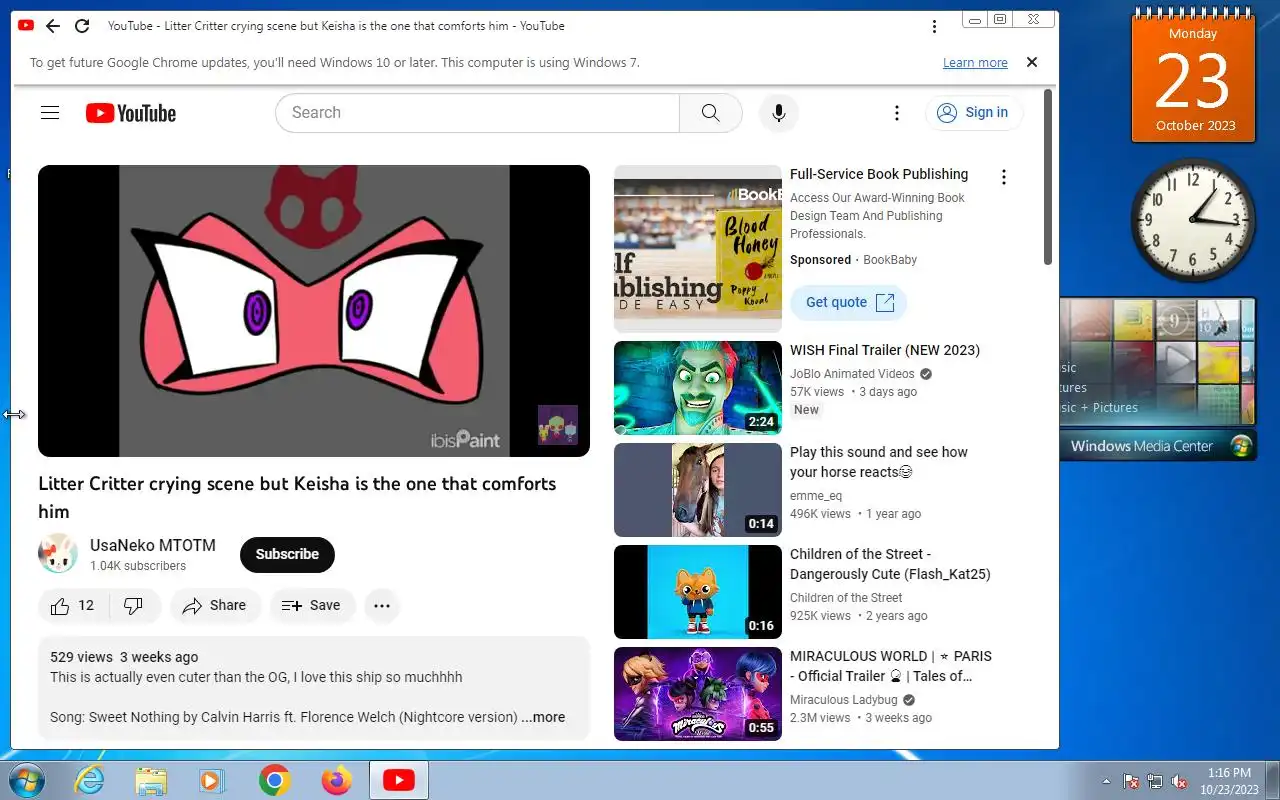Open the ad options three-dot menu

1004,177
